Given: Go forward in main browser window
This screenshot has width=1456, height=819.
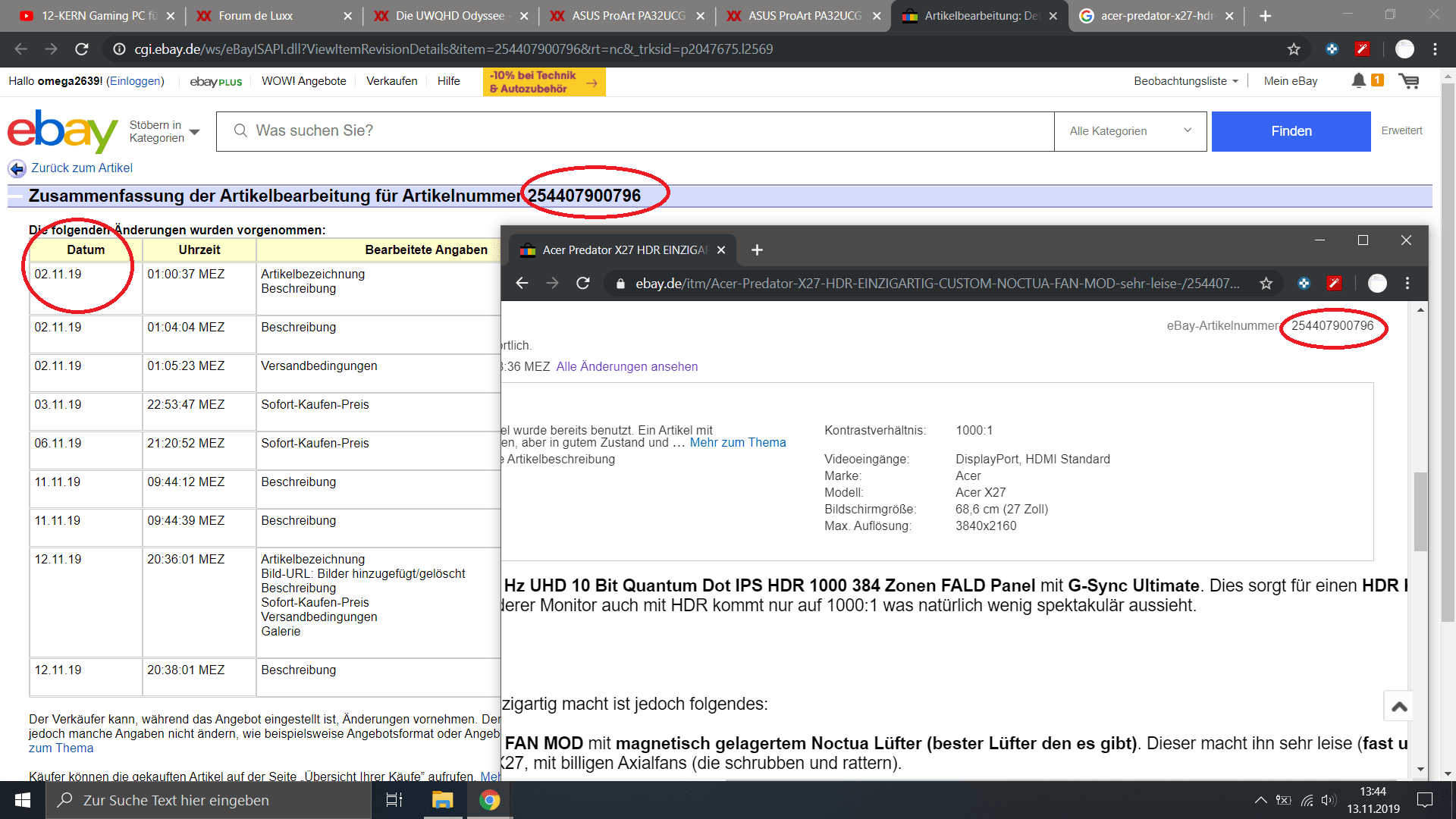Looking at the screenshot, I should (51, 49).
